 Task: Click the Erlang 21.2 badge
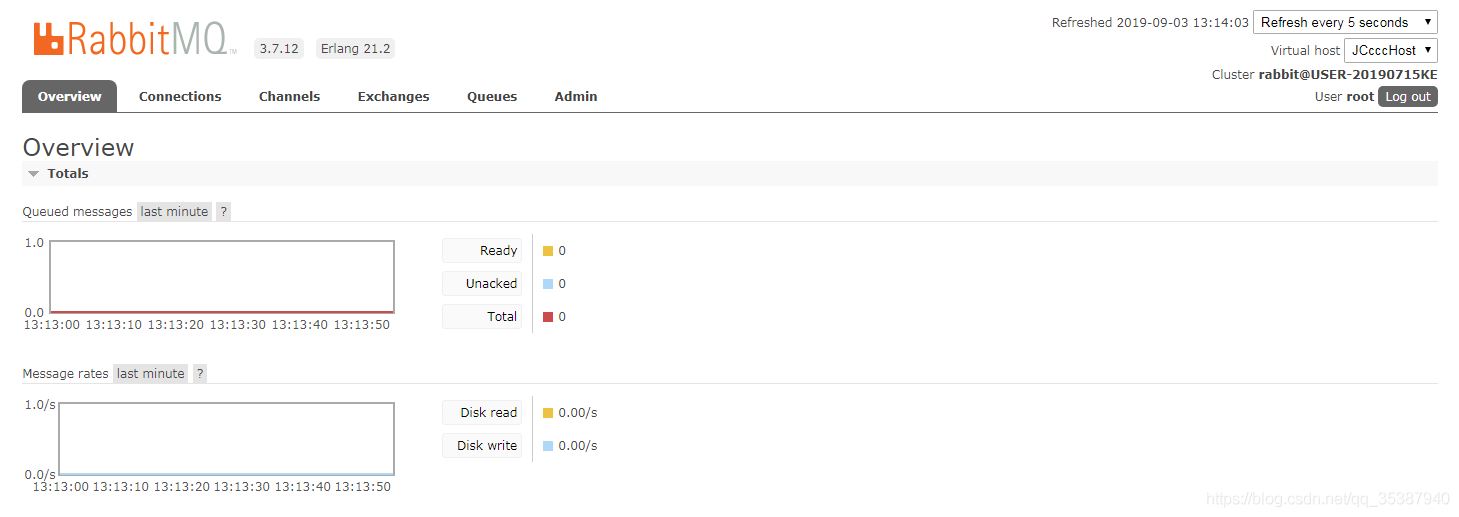coord(355,48)
